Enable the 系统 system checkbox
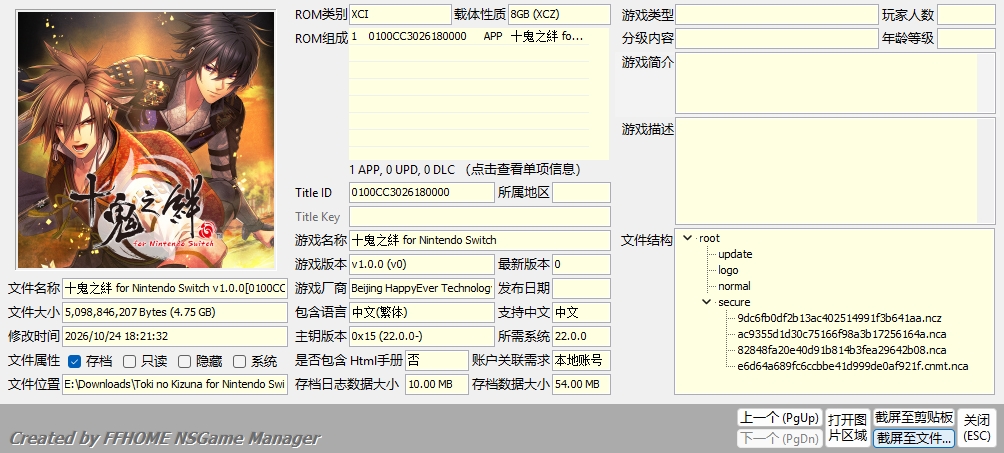 (239, 361)
